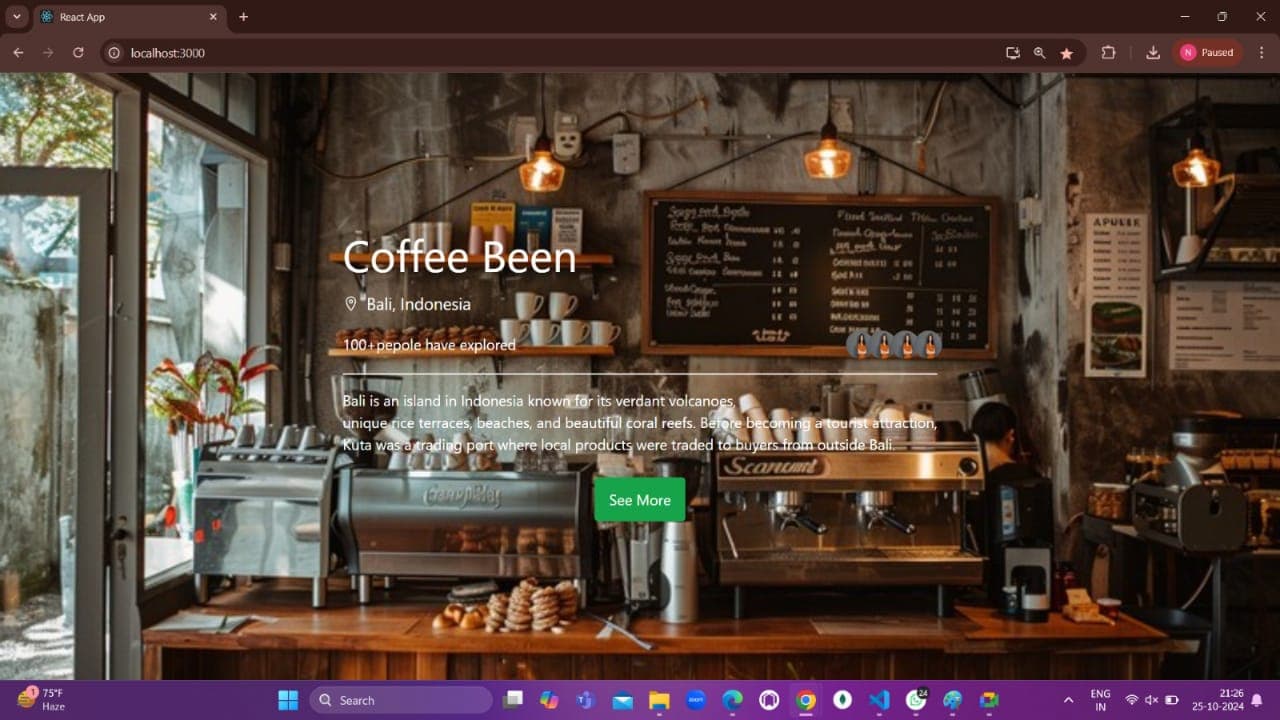This screenshot has height=720, width=1280.
Task: Reload the page with the refresh icon
Action: point(78,53)
